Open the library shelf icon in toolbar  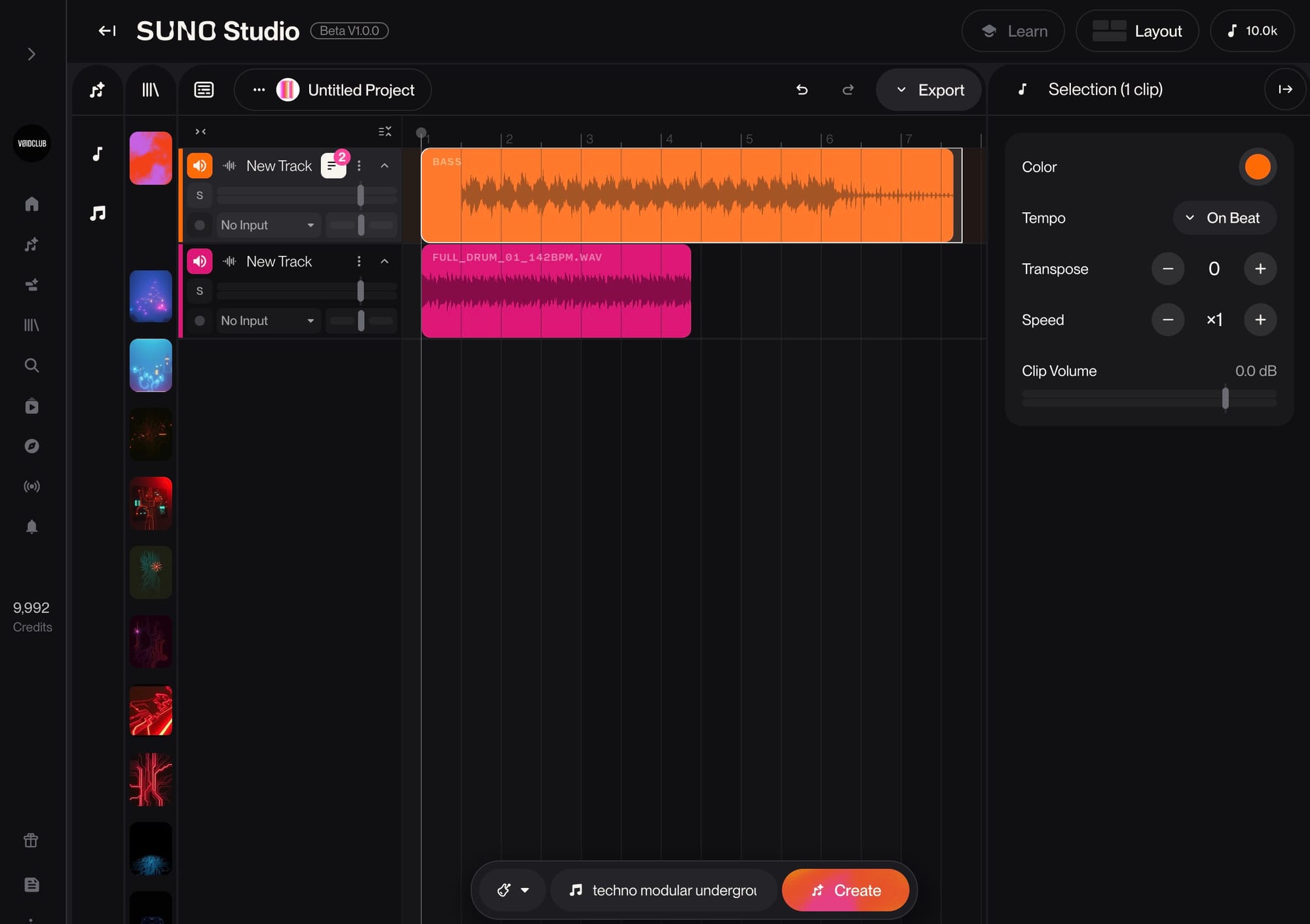(151, 90)
